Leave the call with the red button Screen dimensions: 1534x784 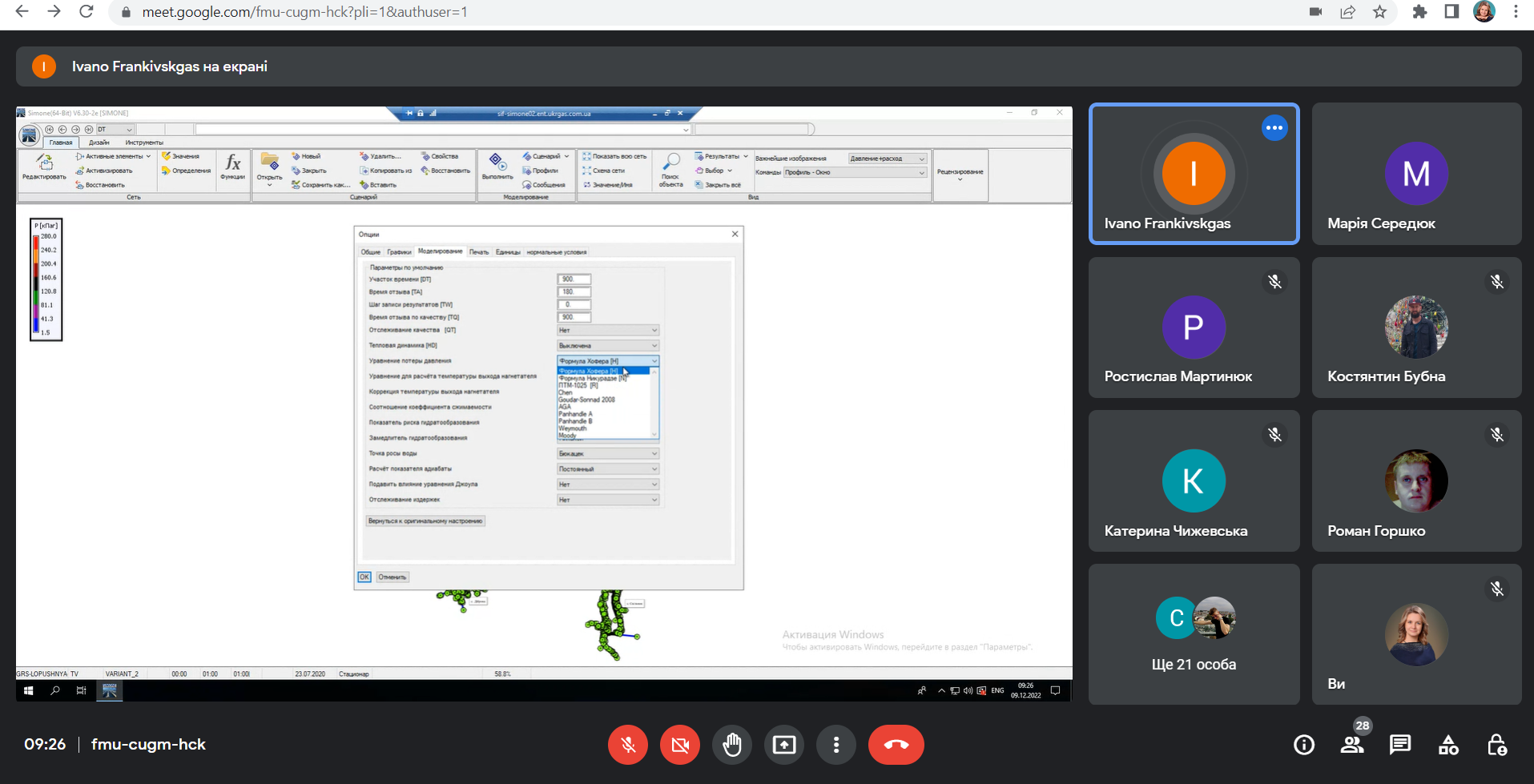896,745
